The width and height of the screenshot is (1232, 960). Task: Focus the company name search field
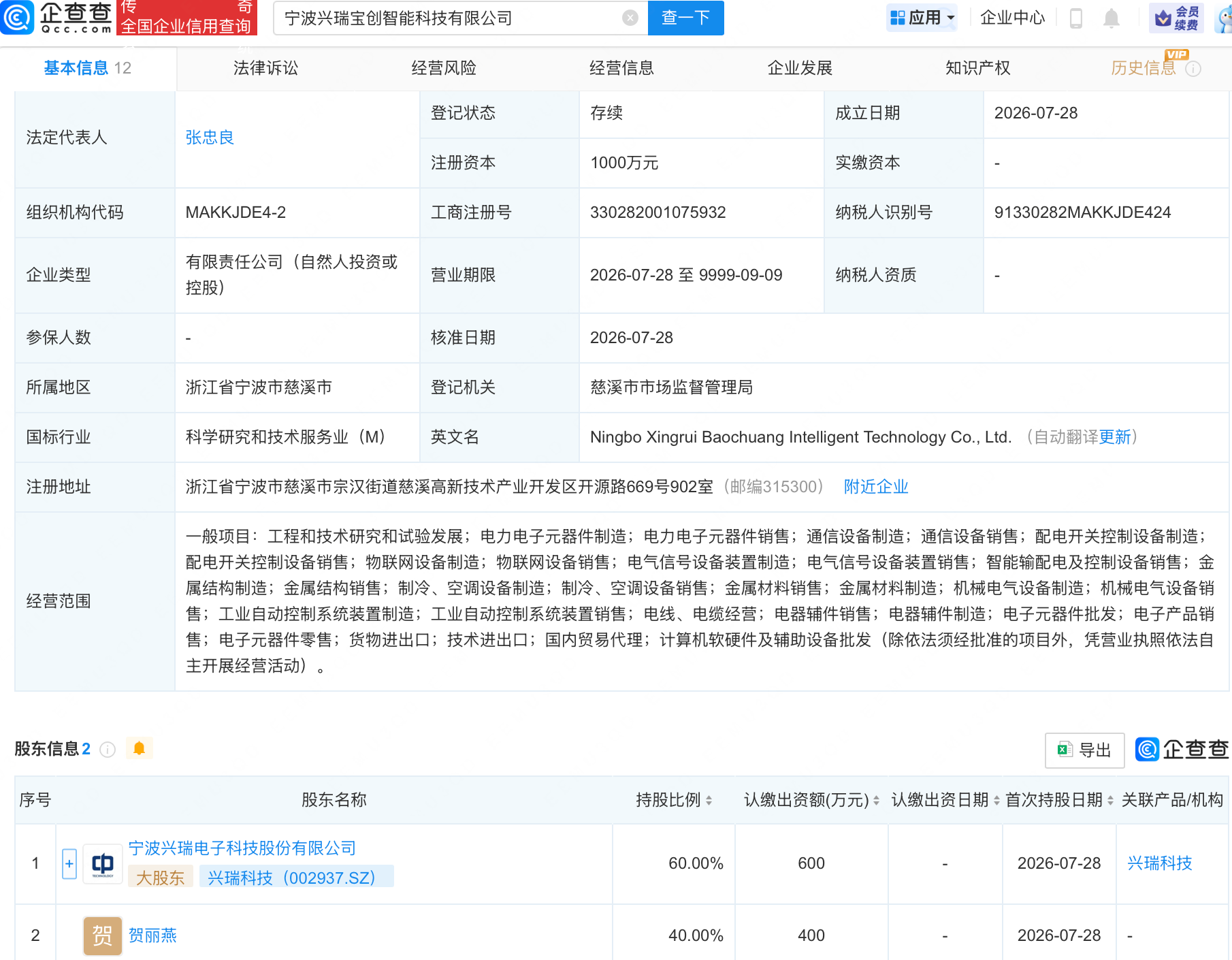(x=449, y=18)
